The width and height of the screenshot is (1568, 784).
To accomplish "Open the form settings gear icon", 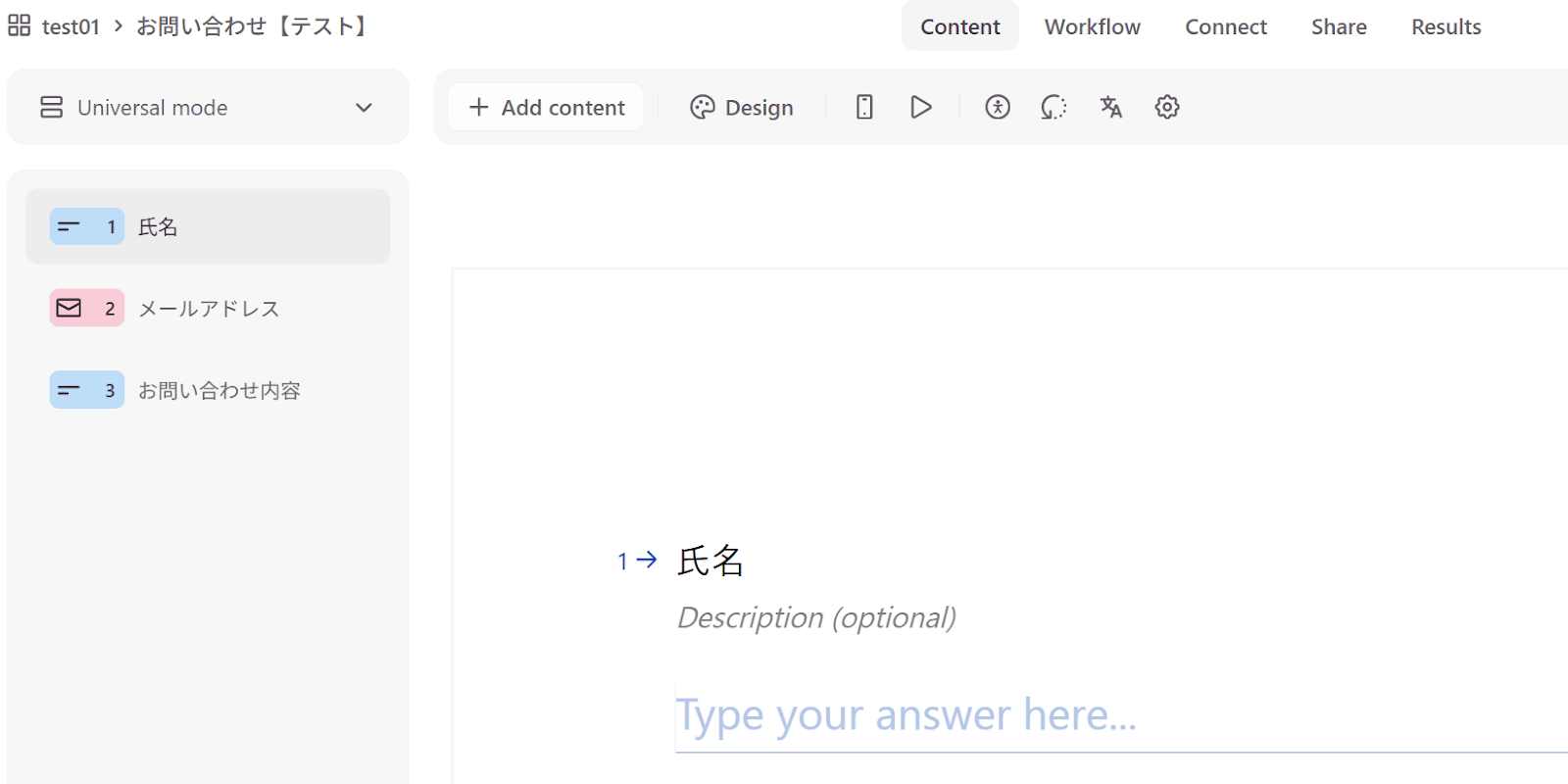I will [x=1167, y=107].
